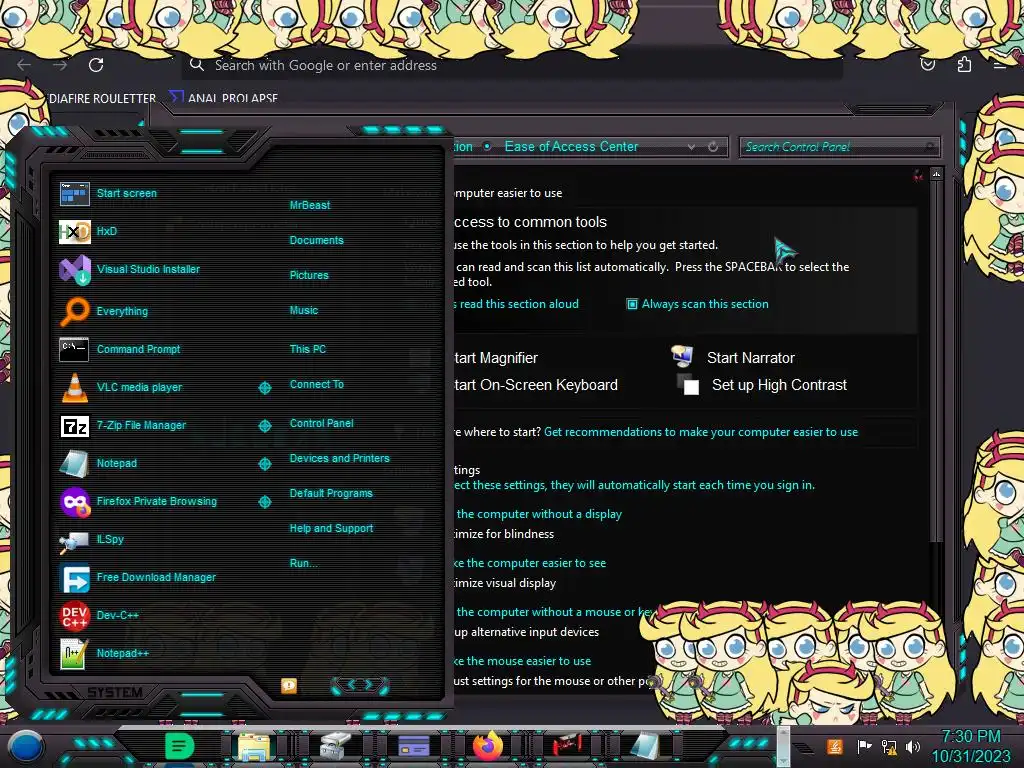1024x768 pixels.
Task: Open Command Prompt icon
Action: point(74,349)
